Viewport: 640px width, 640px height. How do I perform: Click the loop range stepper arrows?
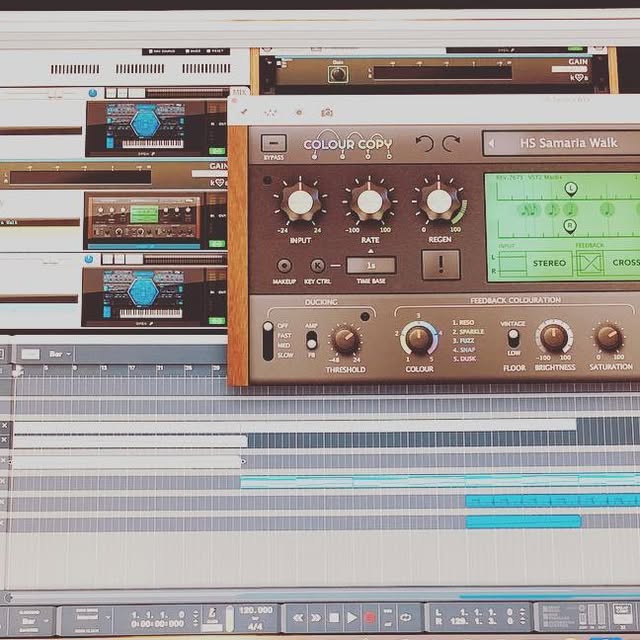(x=522, y=617)
